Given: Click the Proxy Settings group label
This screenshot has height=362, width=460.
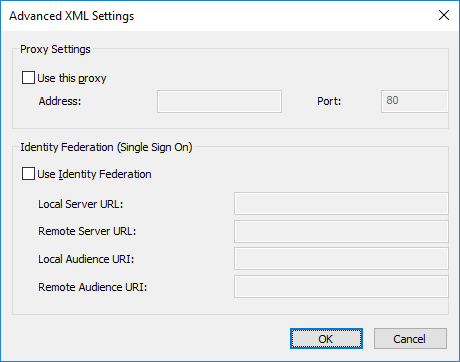Looking at the screenshot, I should pyautogui.click(x=55, y=49).
